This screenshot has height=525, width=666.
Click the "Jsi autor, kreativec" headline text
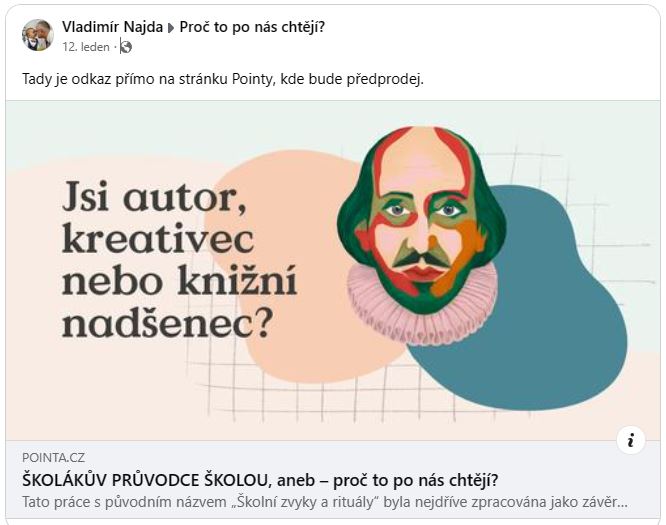pyautogui.click(x=158, y=217)
